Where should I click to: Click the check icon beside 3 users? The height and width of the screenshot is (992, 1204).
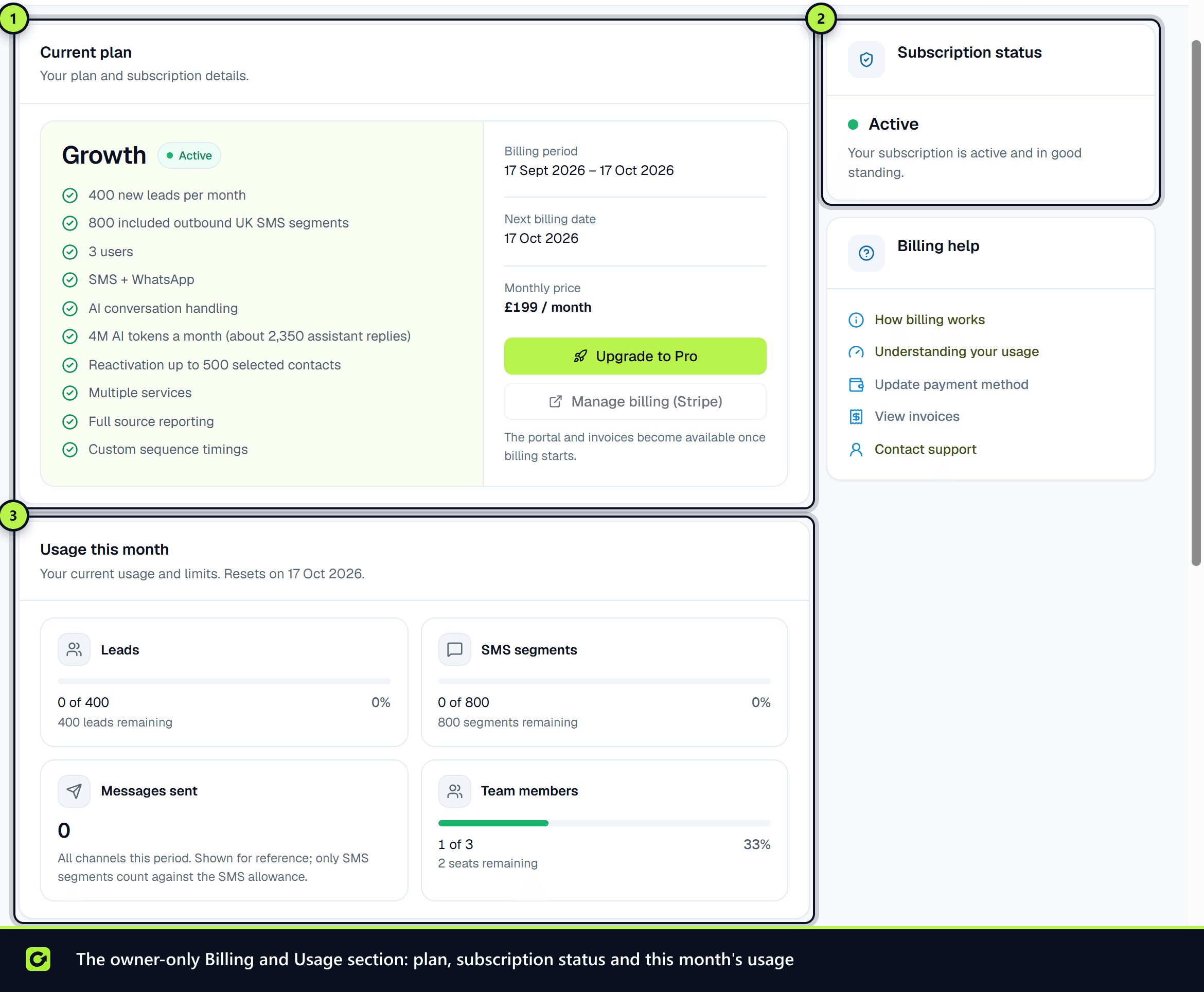69,252
